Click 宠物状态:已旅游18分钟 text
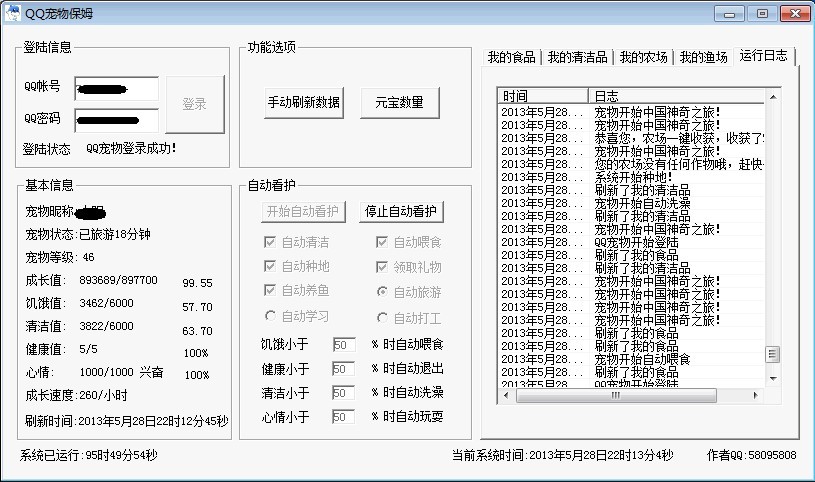This screenshot has height=482, width=815. point(88,234)
